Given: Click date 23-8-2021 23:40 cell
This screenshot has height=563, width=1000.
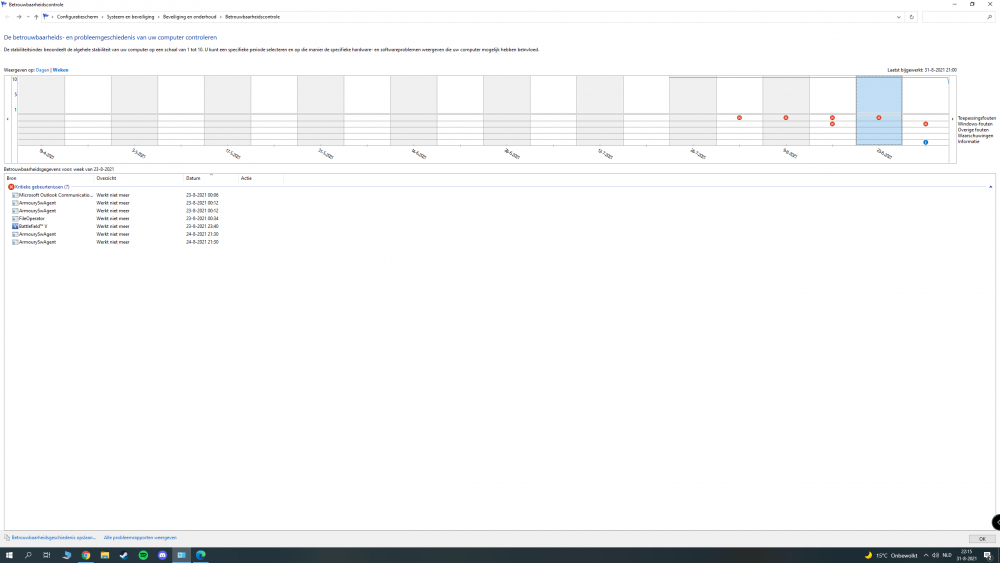Looking at the screenshot, I should tap(202, 226).
